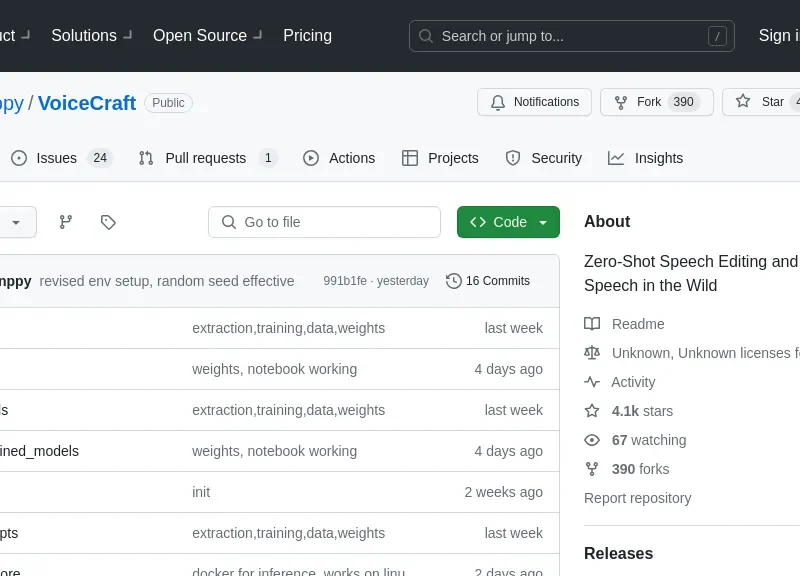Click the slash shortcut key hint
The image size is (800, 576).
[x=717, y=36]
